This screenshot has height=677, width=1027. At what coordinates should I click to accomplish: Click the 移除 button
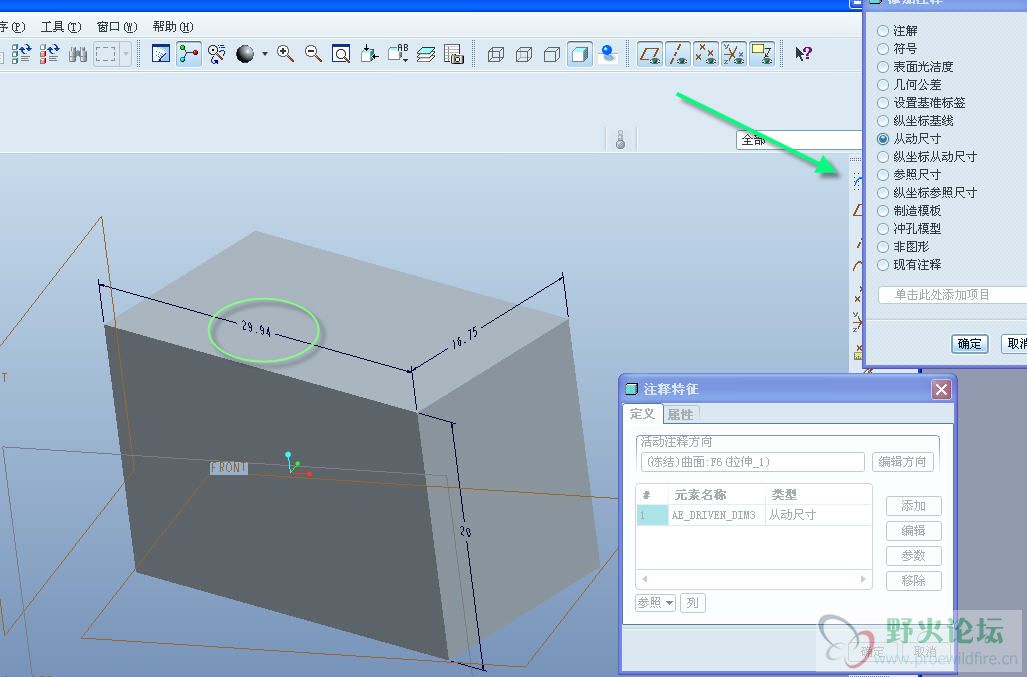[913, 581]
